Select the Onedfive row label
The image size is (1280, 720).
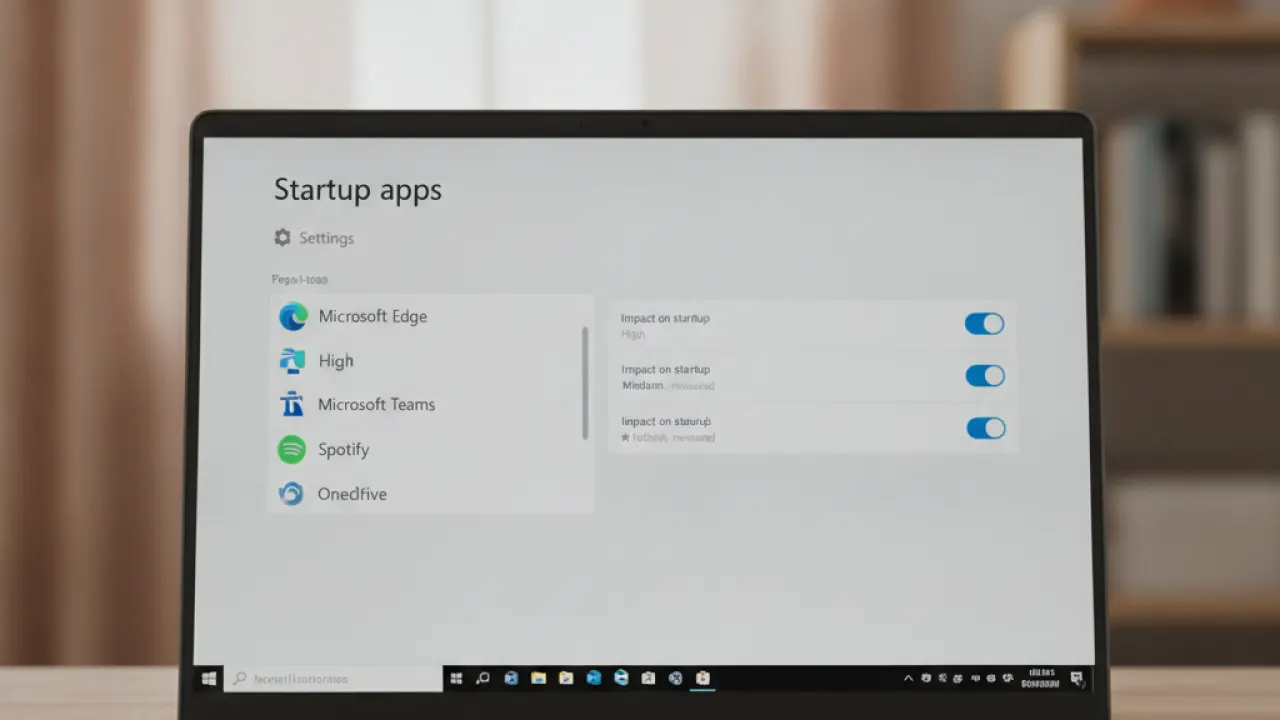tap(352, 494)
